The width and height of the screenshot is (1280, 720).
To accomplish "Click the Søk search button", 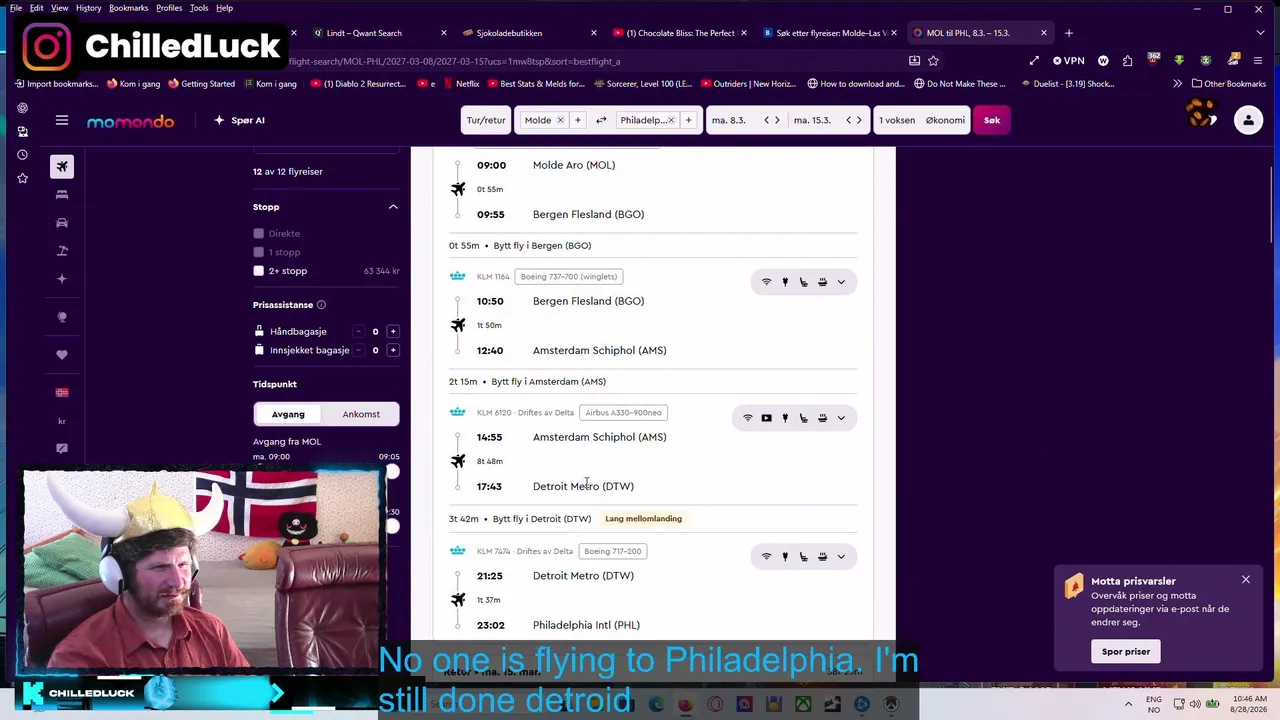I will point(992,120).
